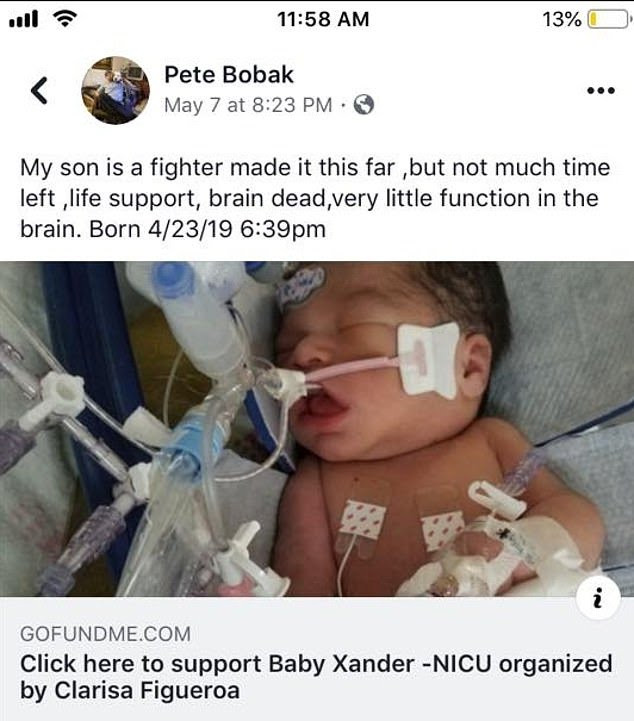Tap the info icon on the photo

click(597, 598)
